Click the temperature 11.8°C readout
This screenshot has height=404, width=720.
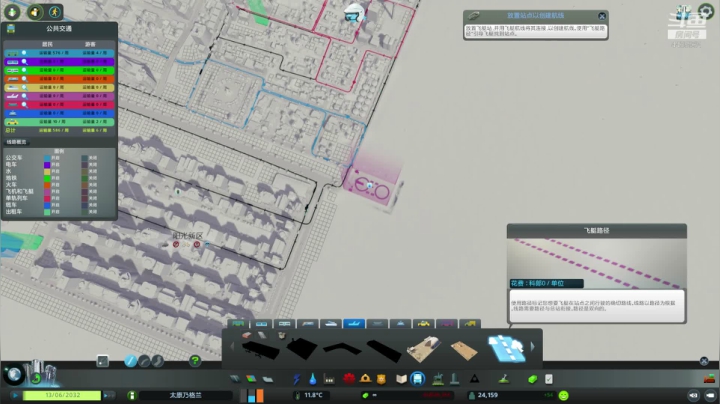click(313, 395)
